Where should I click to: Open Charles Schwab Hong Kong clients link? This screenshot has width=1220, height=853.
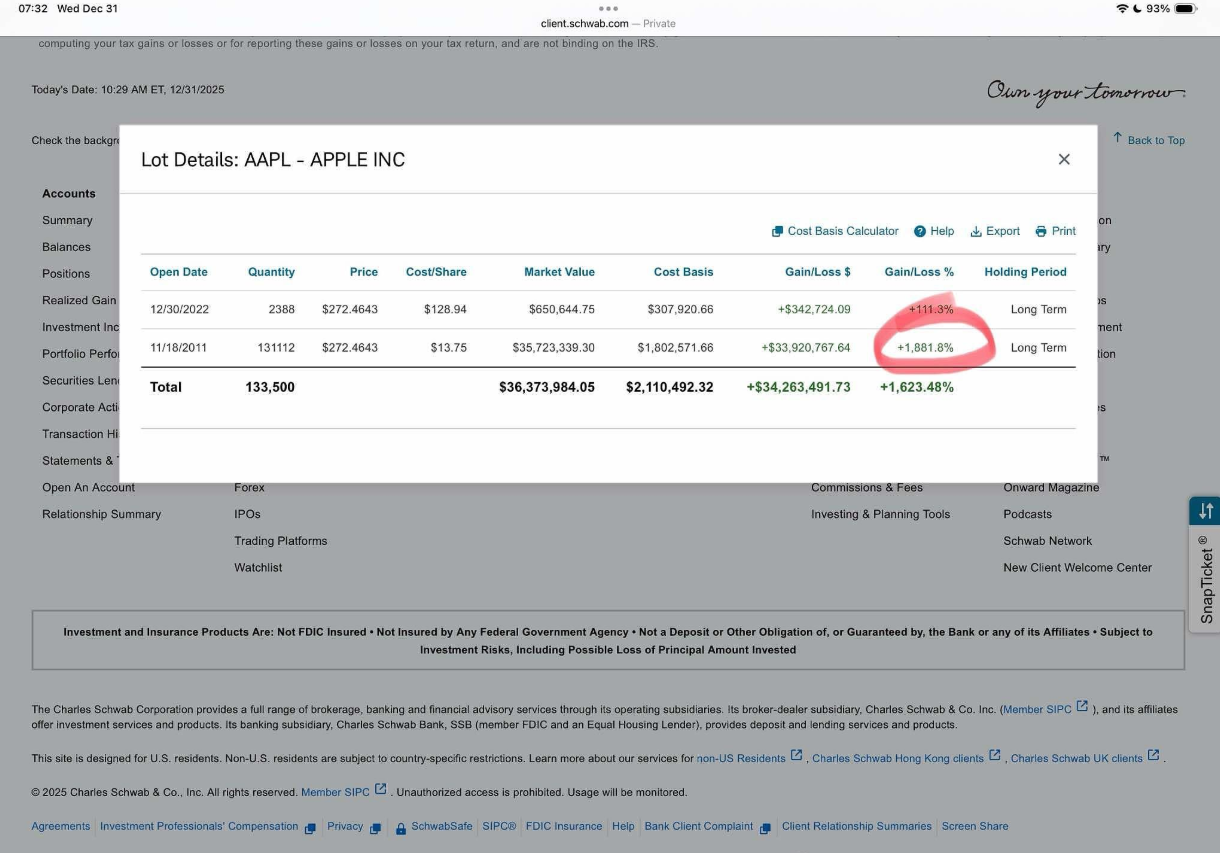click(897, 758)
